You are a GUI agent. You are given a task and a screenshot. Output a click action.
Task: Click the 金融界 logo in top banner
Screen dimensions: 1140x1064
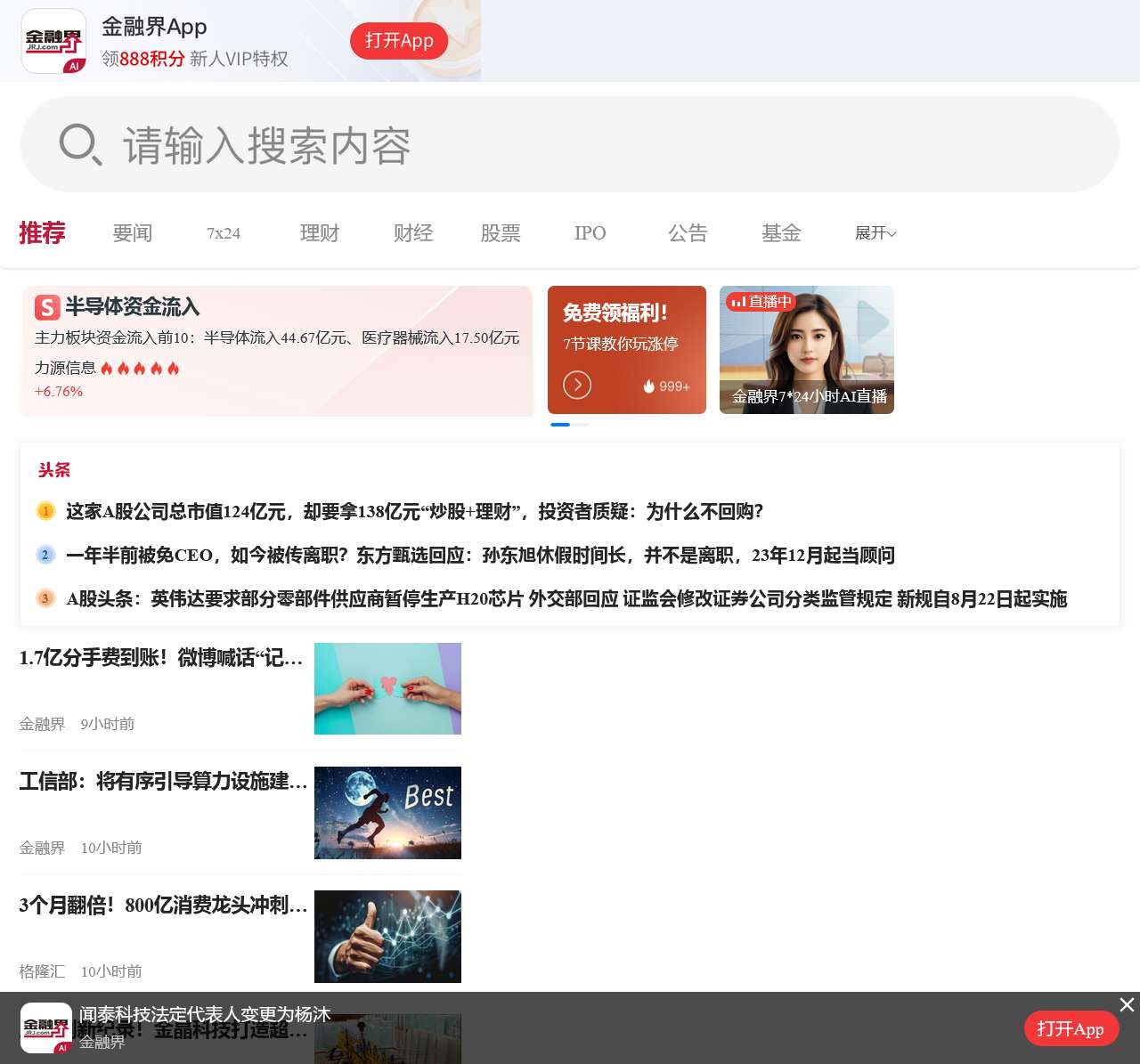pos(53,41)
